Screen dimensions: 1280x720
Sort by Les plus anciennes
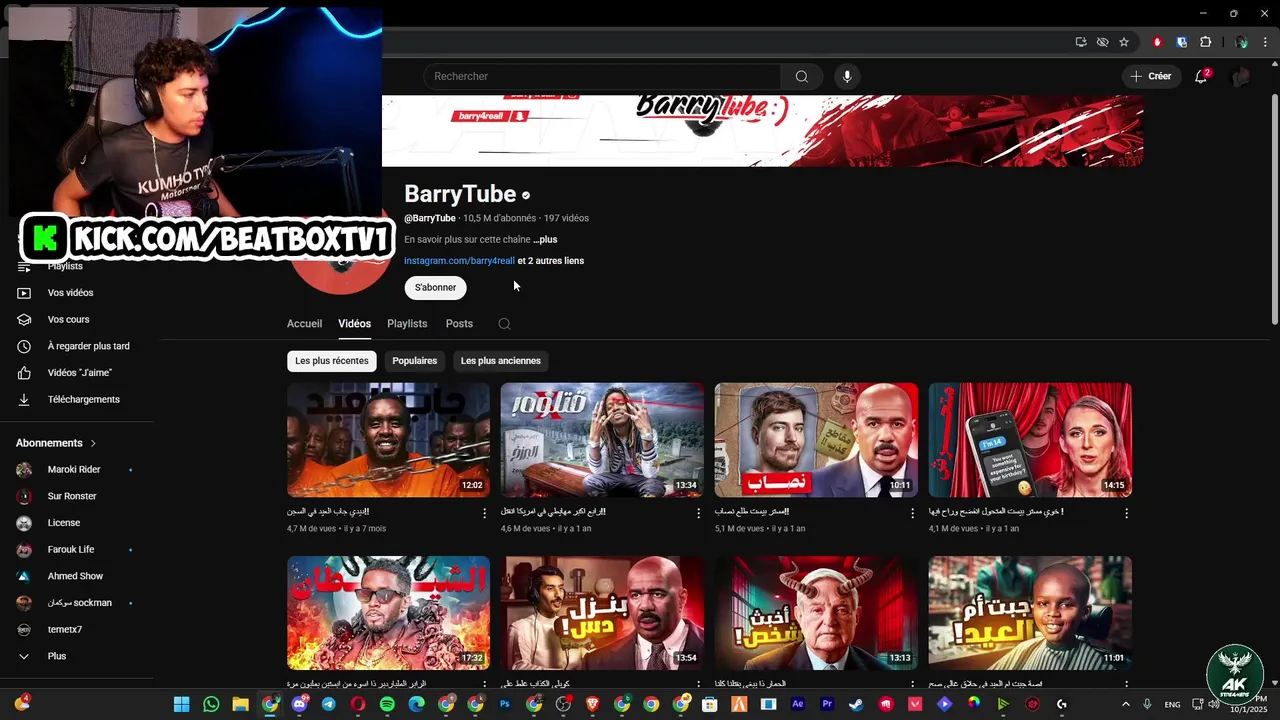501,361
